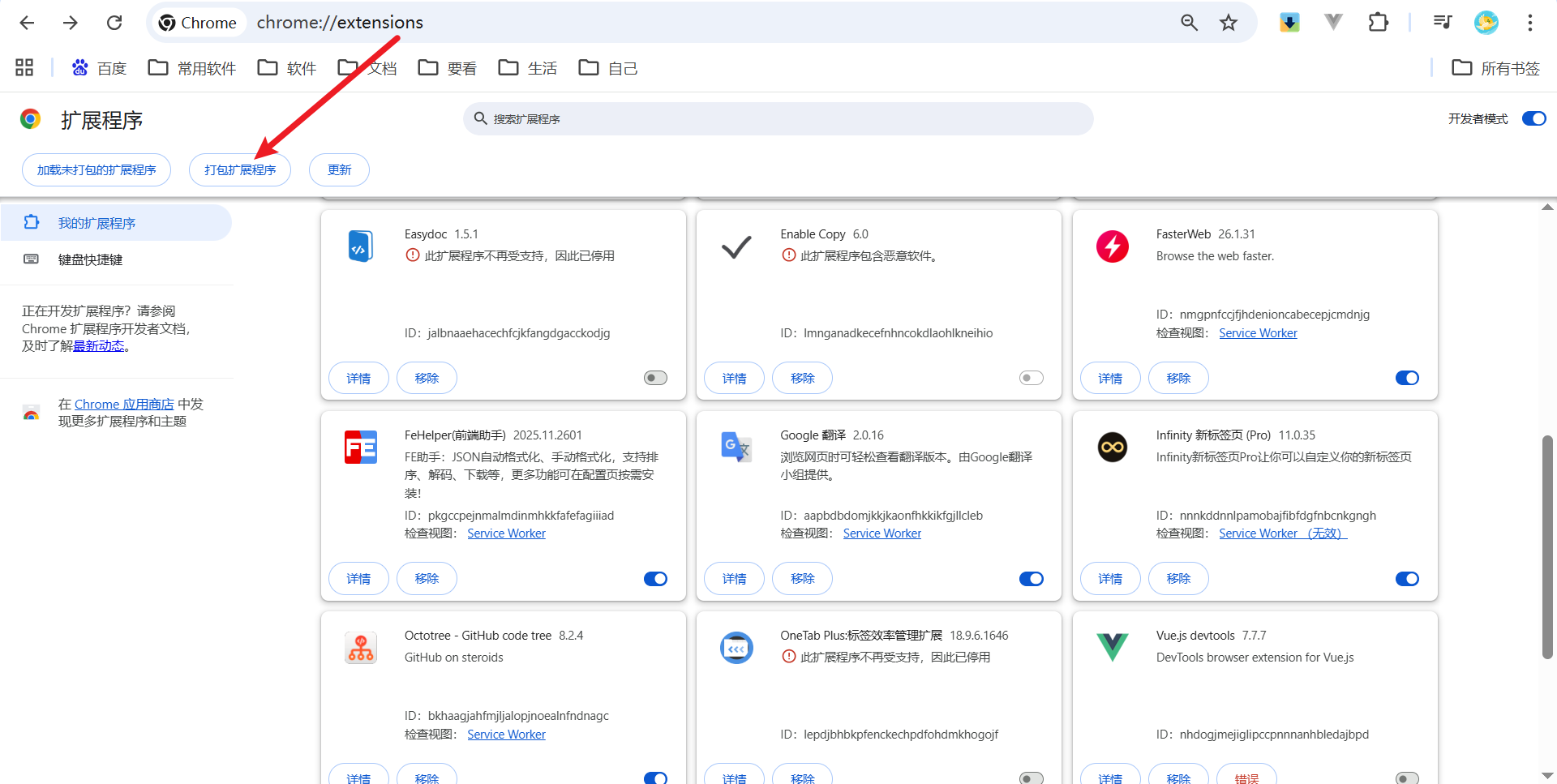This screenshot has height=784, width=1557.
Task: Click the vertical scrollbar thumb
Action: point(1547,547)
